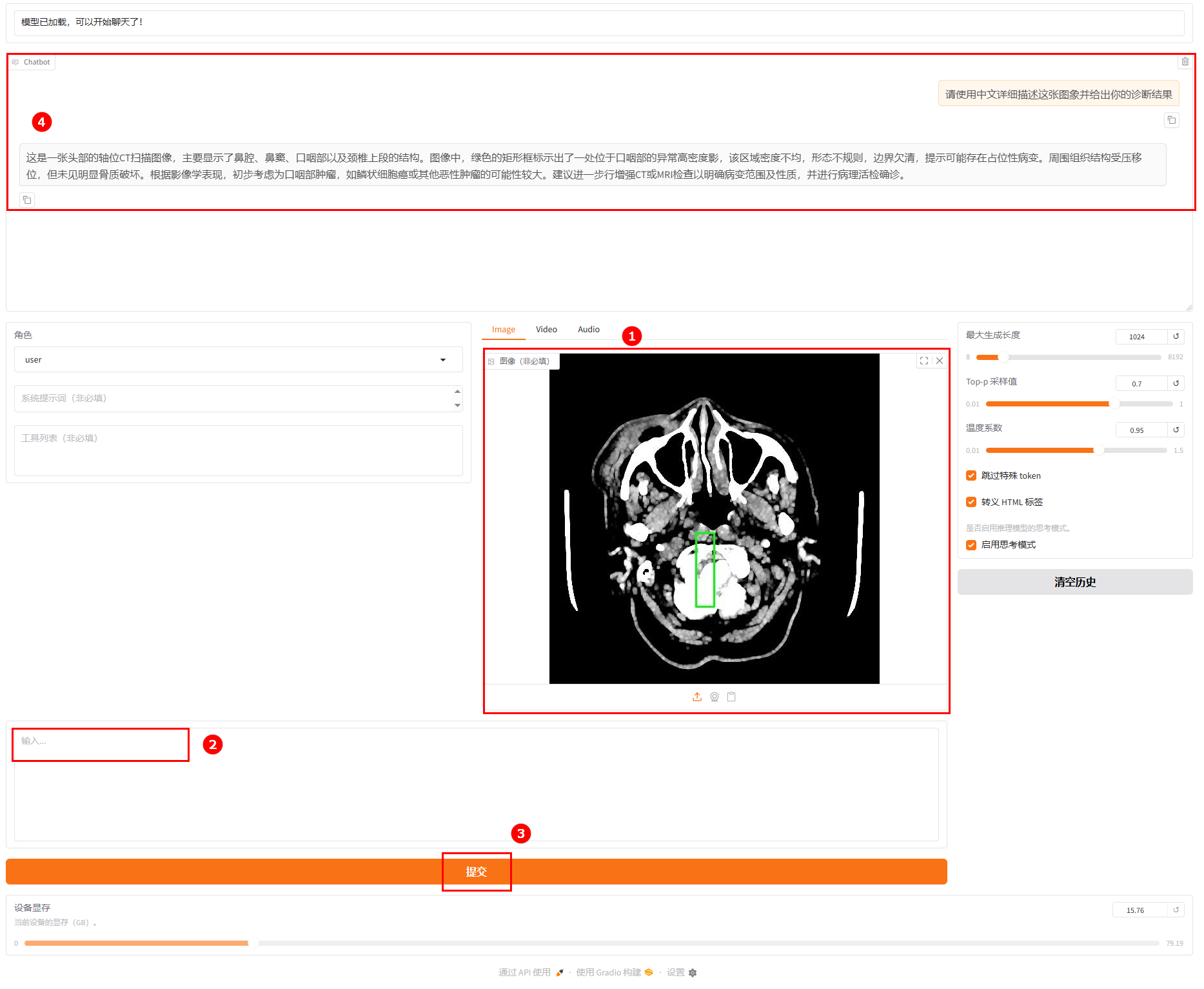Disable the 启用思考模式 checkbox

971,544
